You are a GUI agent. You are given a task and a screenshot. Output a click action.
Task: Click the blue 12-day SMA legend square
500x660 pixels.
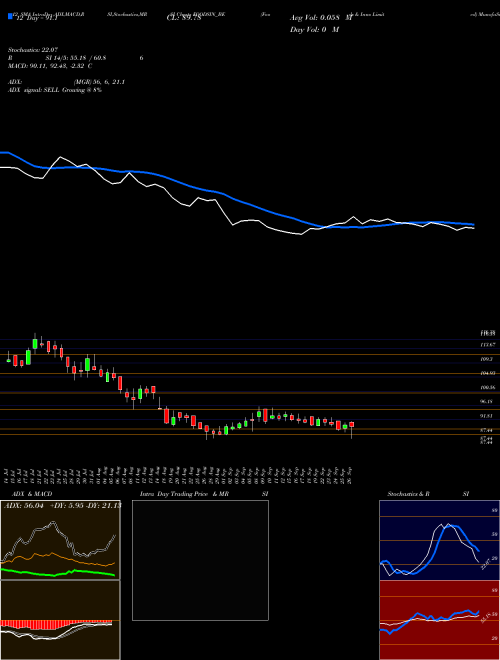point(11,16)
